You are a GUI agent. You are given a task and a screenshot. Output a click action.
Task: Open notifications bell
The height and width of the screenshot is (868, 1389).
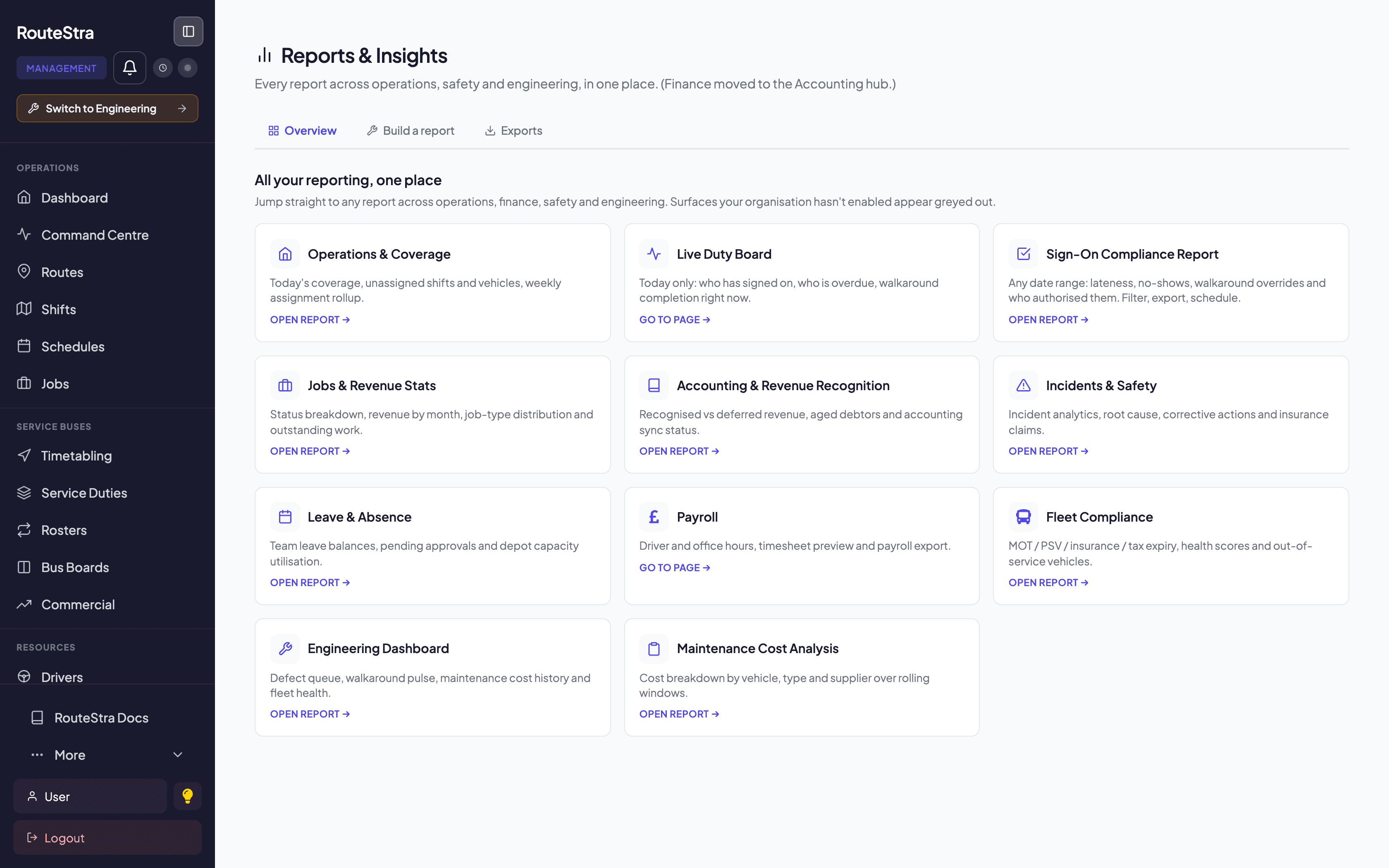pos(130,68)
